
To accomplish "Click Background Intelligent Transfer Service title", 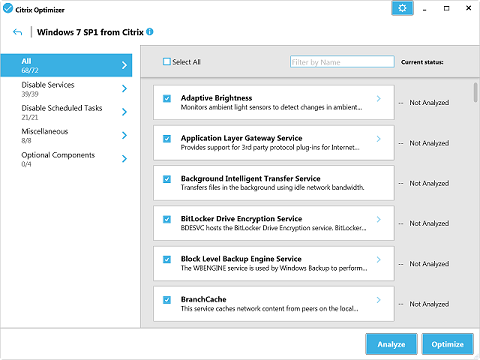I will point(250,178).
